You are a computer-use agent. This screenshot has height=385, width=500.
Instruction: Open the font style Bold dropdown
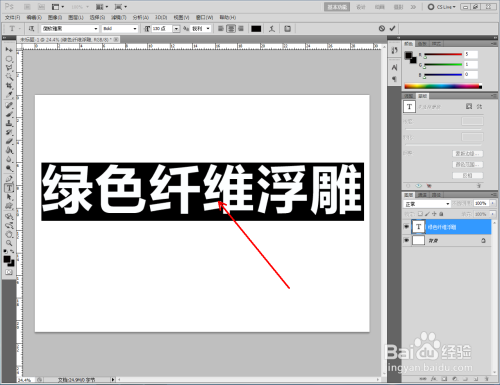coord(135,29)
